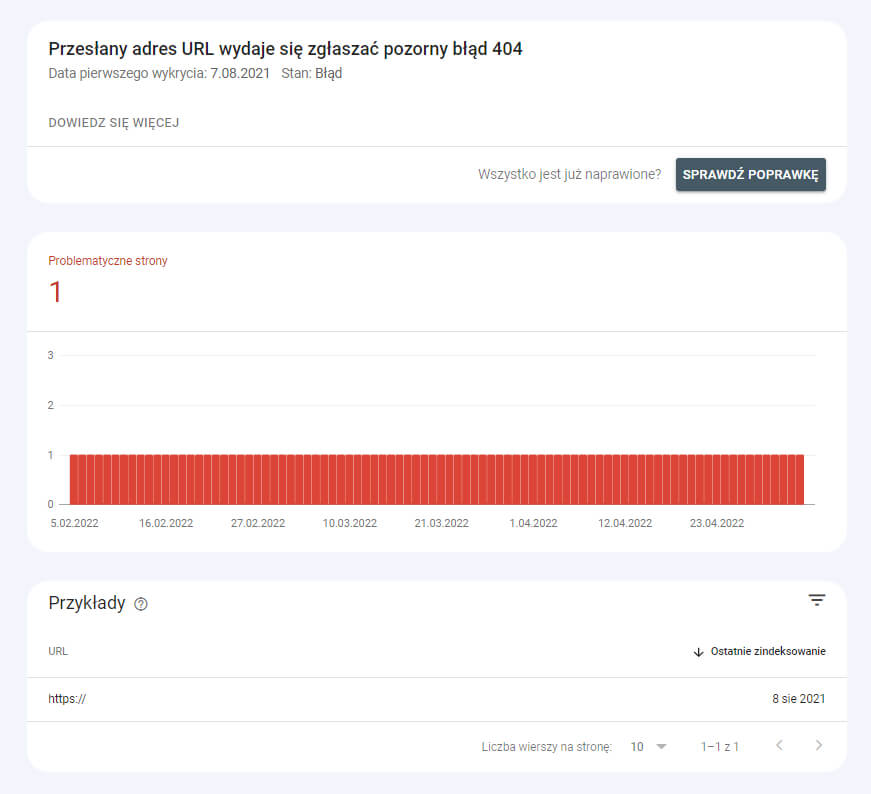
Task: Click the Stan: Błąd status text
Action: [314, 72]
